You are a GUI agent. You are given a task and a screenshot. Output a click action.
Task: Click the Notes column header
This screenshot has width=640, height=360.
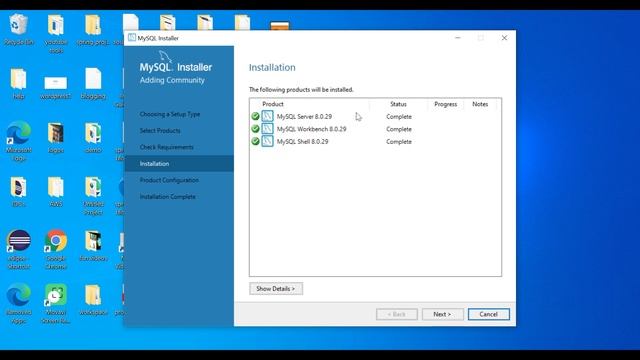(x=480, y=104)
